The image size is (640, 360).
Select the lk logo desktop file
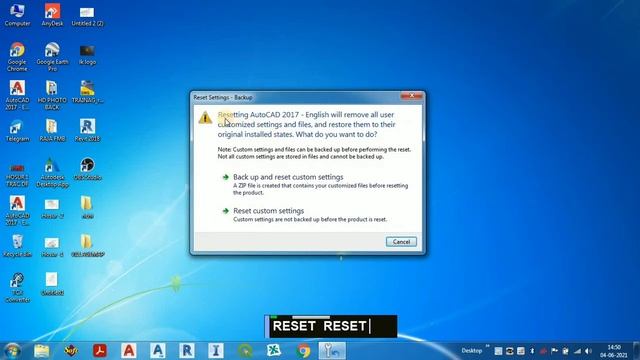point(87,55)
